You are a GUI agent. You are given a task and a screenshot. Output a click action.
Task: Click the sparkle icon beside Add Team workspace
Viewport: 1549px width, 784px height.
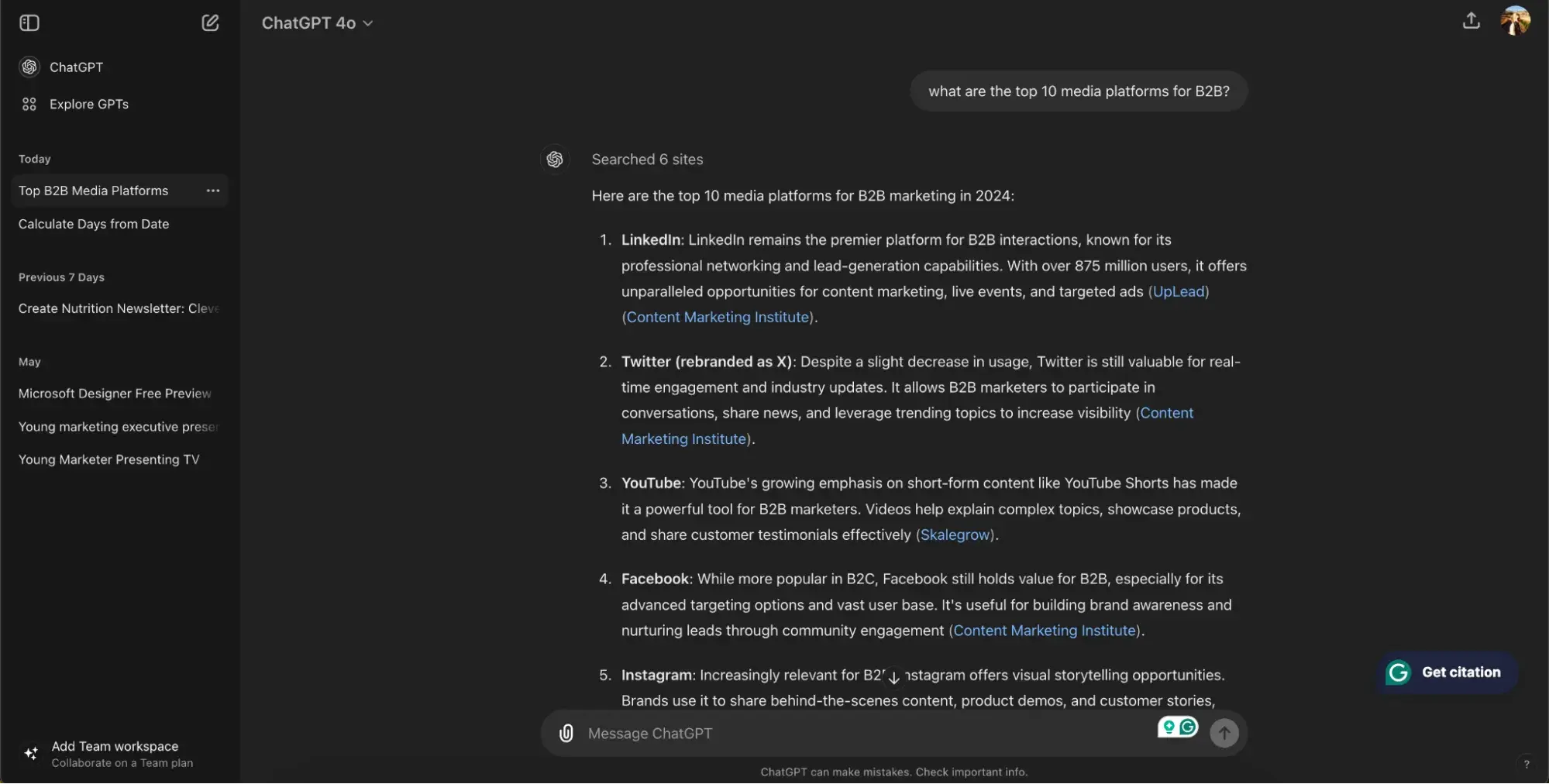(x=31, y=753)
